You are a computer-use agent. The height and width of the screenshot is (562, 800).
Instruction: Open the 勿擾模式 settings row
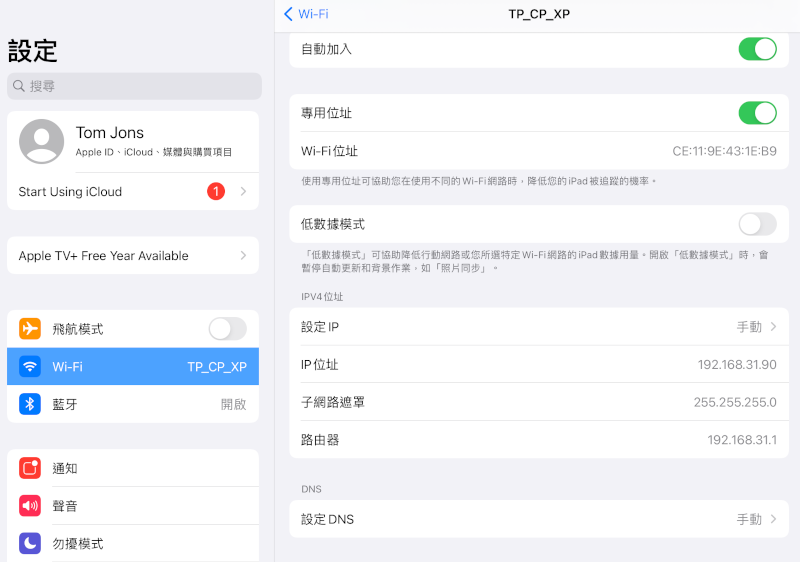pos(133,543)
